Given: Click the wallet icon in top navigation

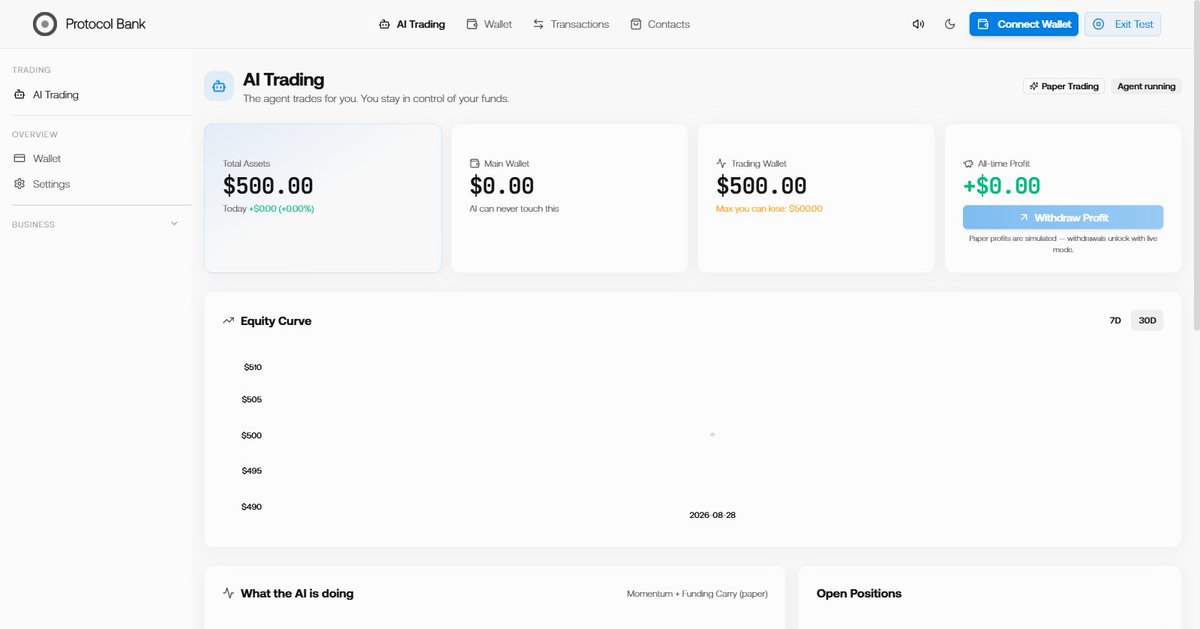Looking at the screenshot, I should [472, 24].
